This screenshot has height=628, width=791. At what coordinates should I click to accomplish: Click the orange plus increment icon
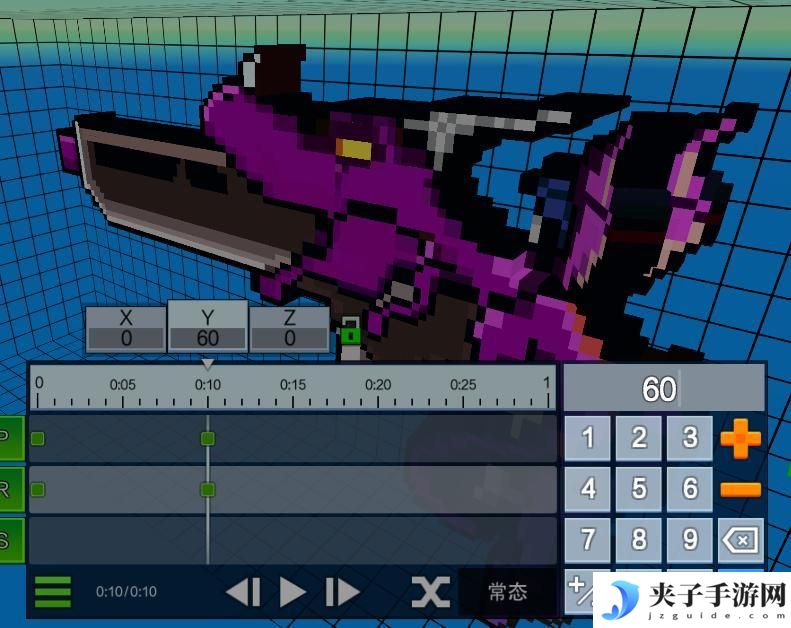point(741,438)
